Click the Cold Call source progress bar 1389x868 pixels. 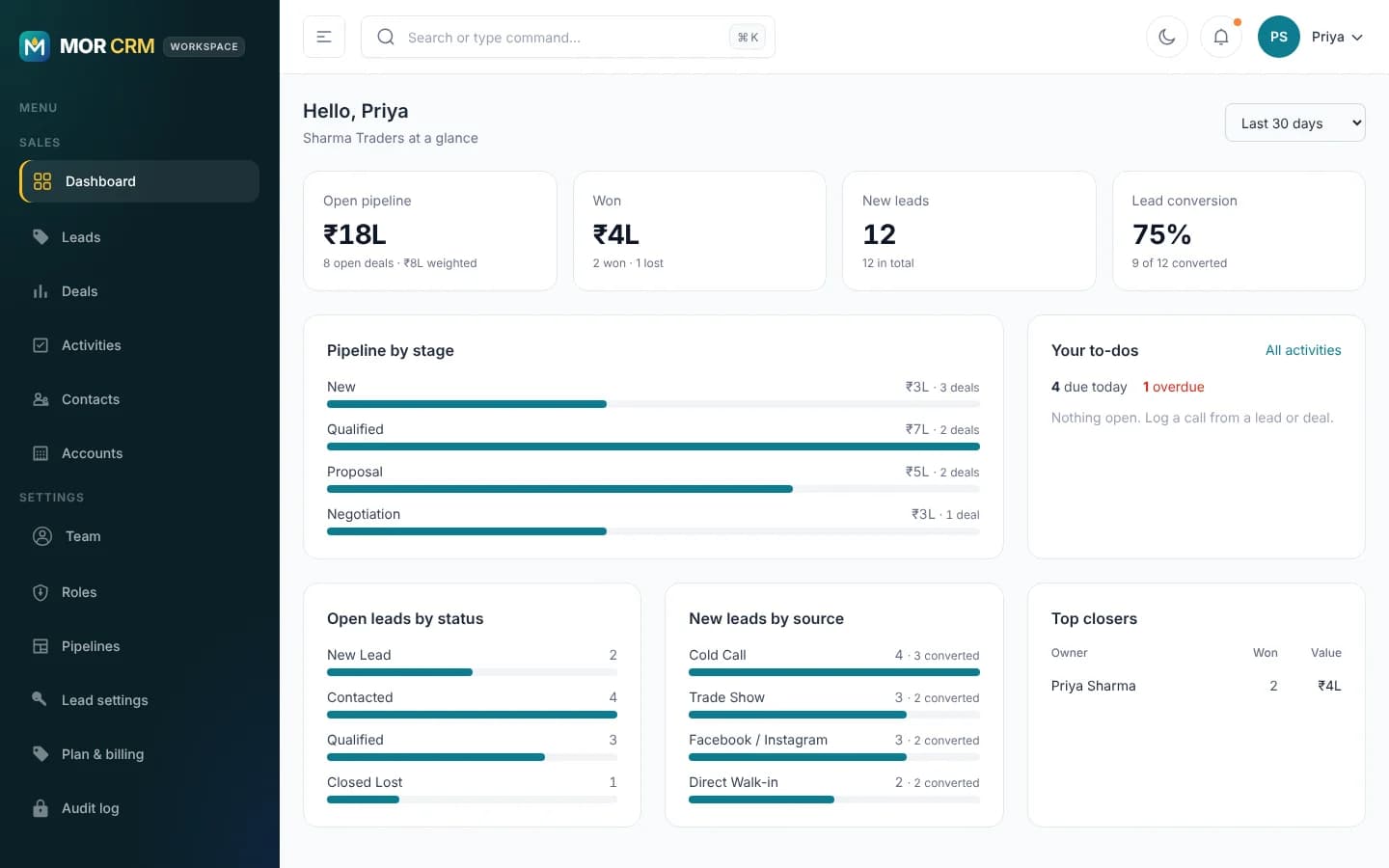click(834, 672)
